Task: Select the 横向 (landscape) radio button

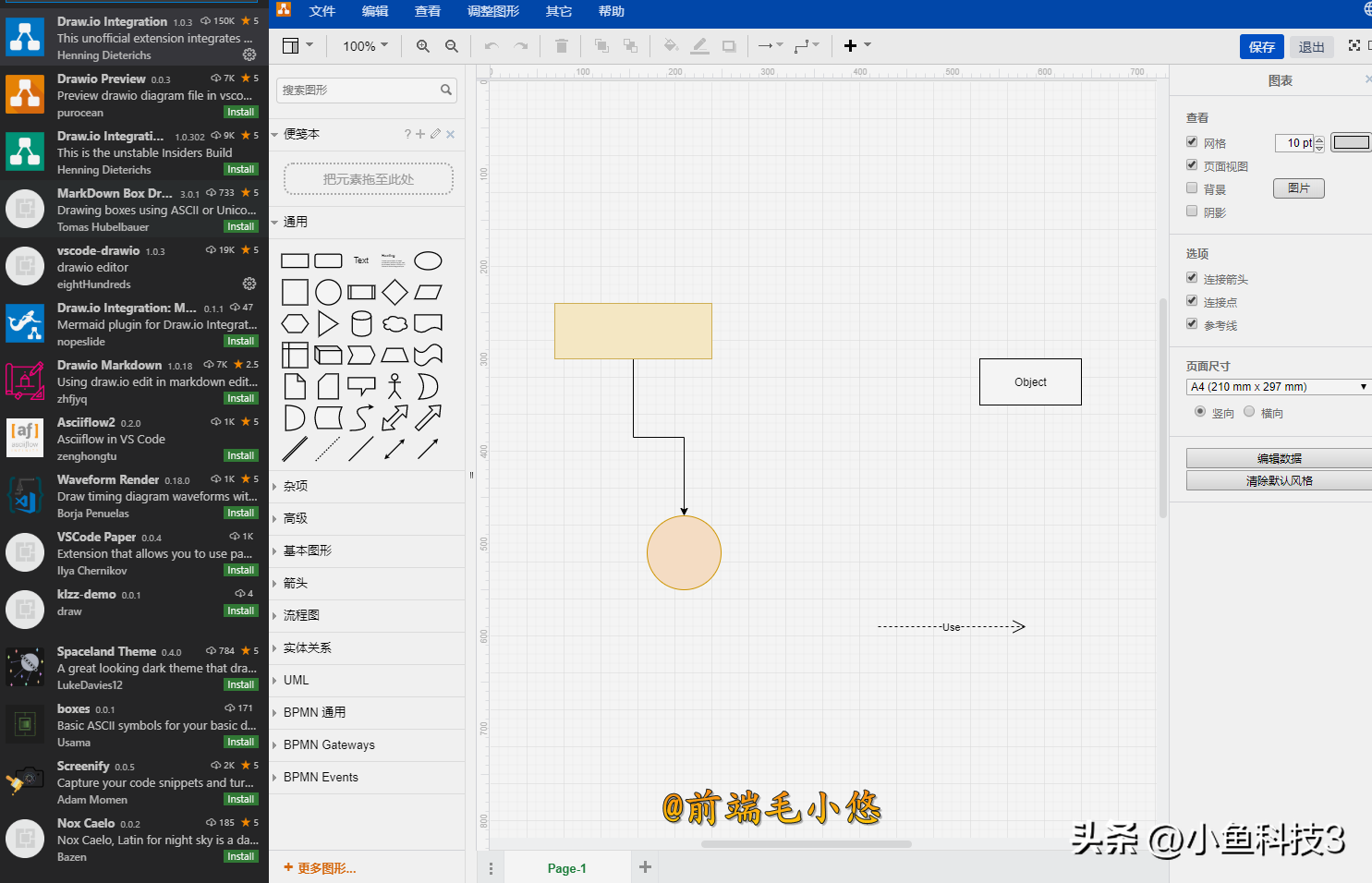Action: tap(1249, 412)
